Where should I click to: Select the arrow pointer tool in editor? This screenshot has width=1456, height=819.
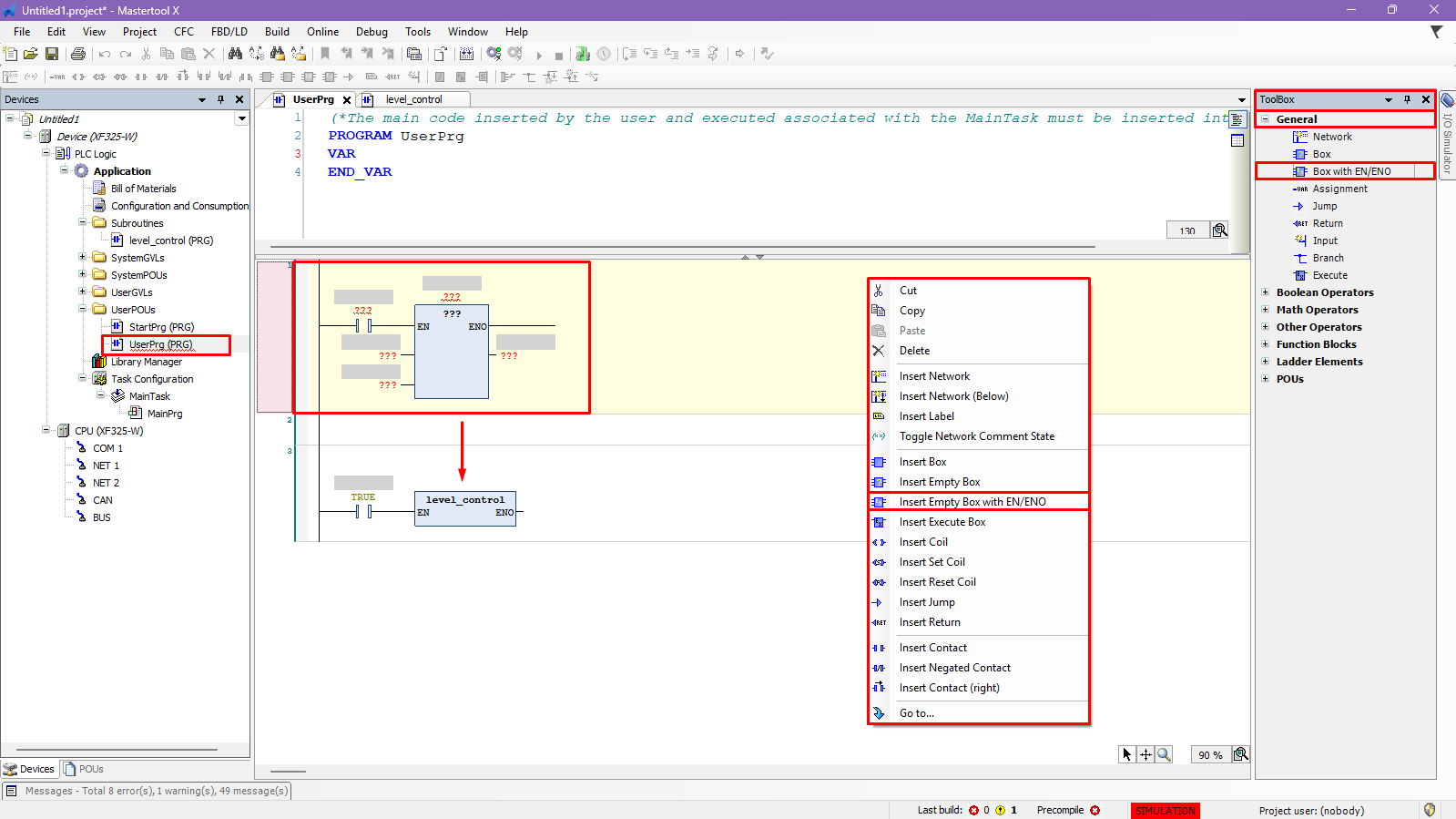(1127, 754)
